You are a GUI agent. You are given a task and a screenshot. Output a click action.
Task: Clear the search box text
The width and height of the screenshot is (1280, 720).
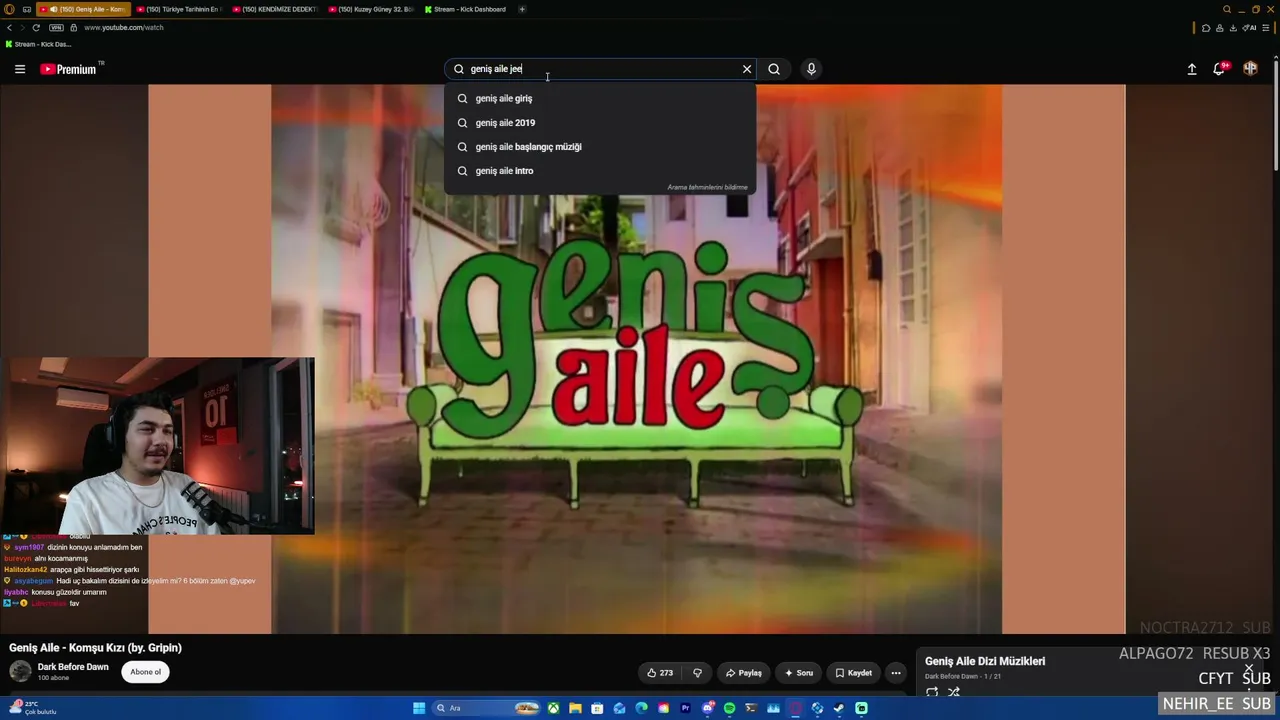click(x=746, y=69)
